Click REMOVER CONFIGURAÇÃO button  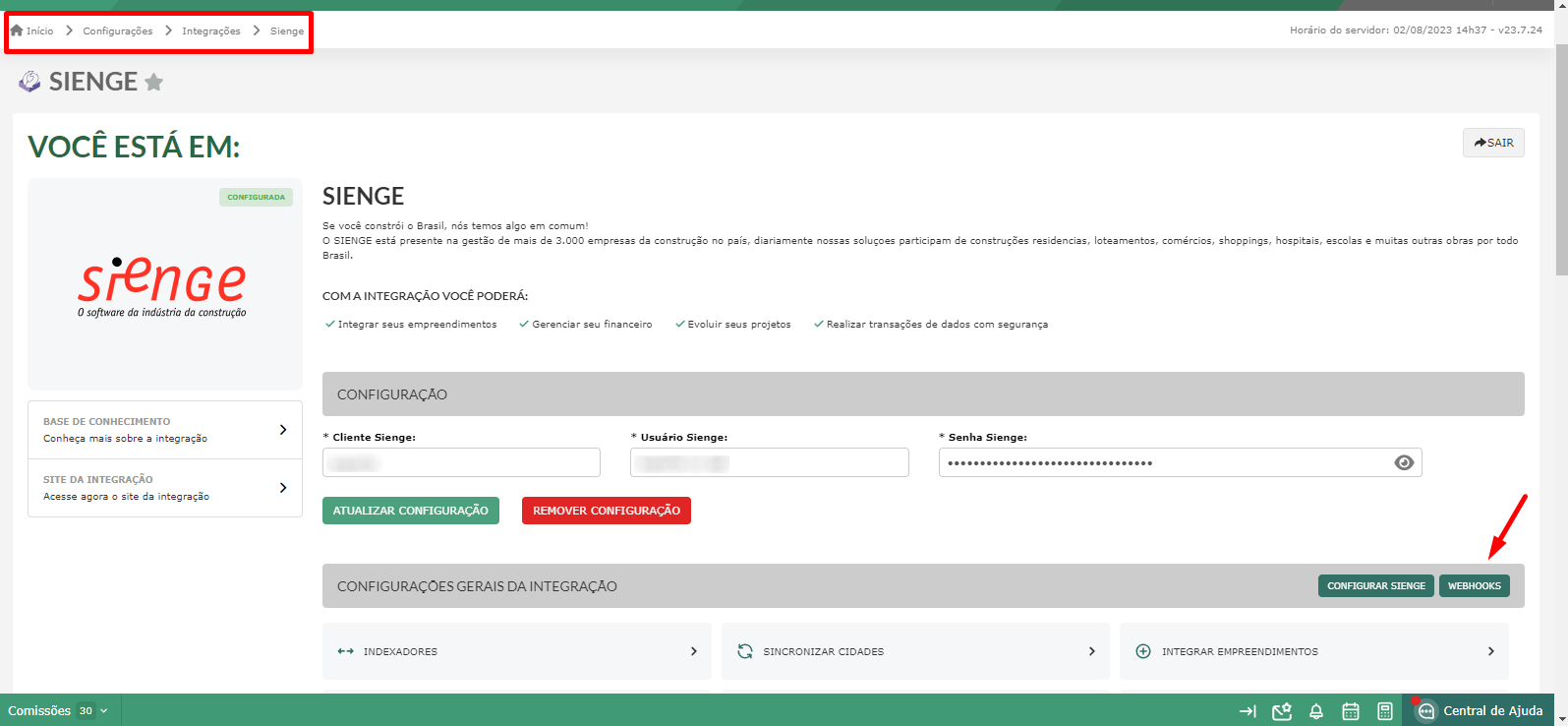607,511
